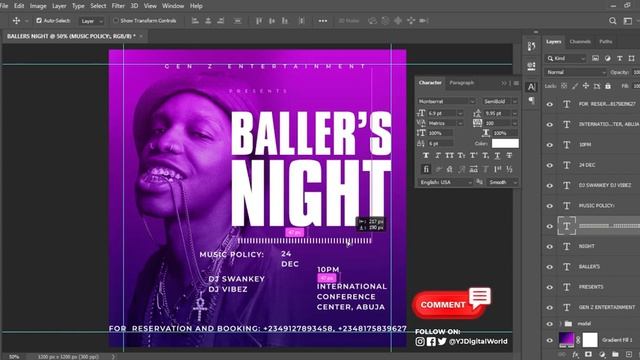Image resolution: width=640 pixels, height=360 pixels.
Task: Open the SemiBold font style dropdown
Action: [x=500, y=101]
